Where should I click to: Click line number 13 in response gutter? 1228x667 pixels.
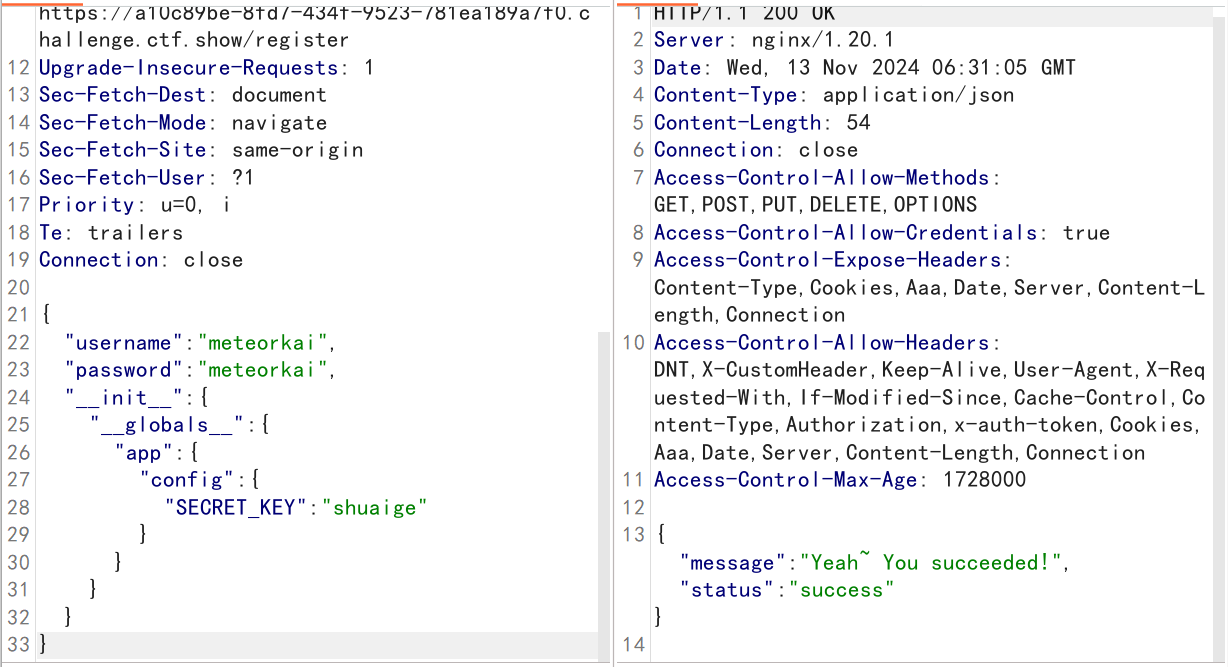click(x=633, y=535)
